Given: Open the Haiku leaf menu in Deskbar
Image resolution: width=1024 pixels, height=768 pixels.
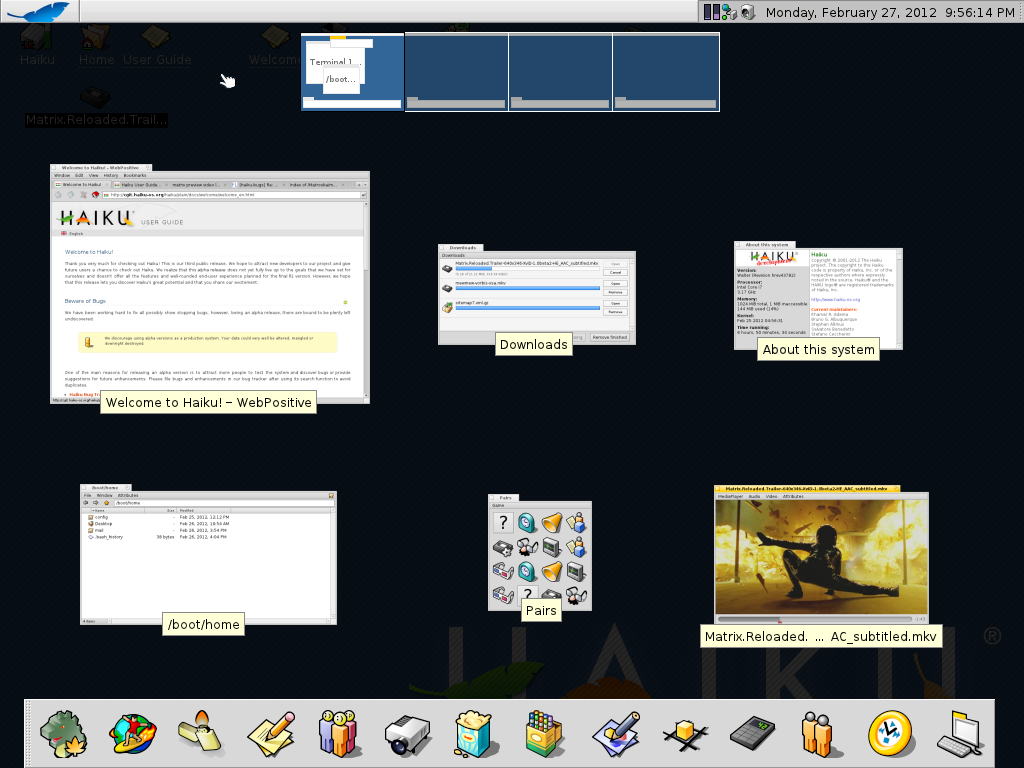Looking at the screenshot, I should click(x=38, y=11).
